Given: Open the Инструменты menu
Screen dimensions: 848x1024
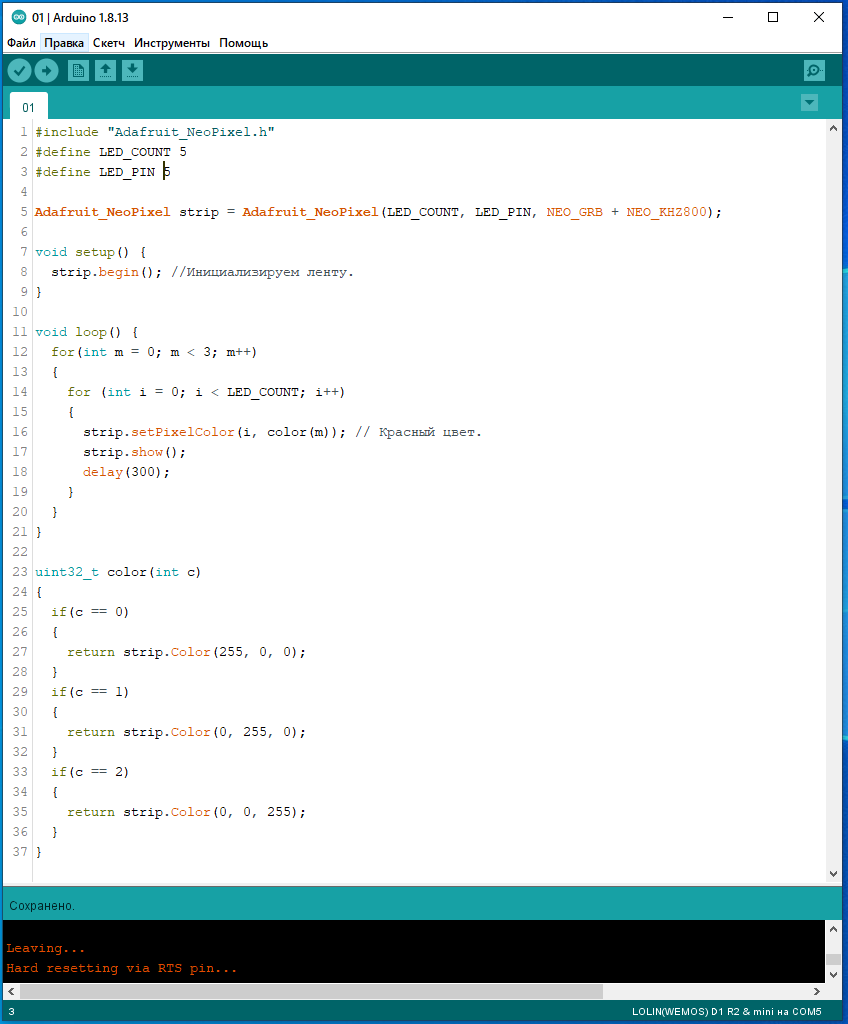Looking at the screenshot, I should pos(172,43).
